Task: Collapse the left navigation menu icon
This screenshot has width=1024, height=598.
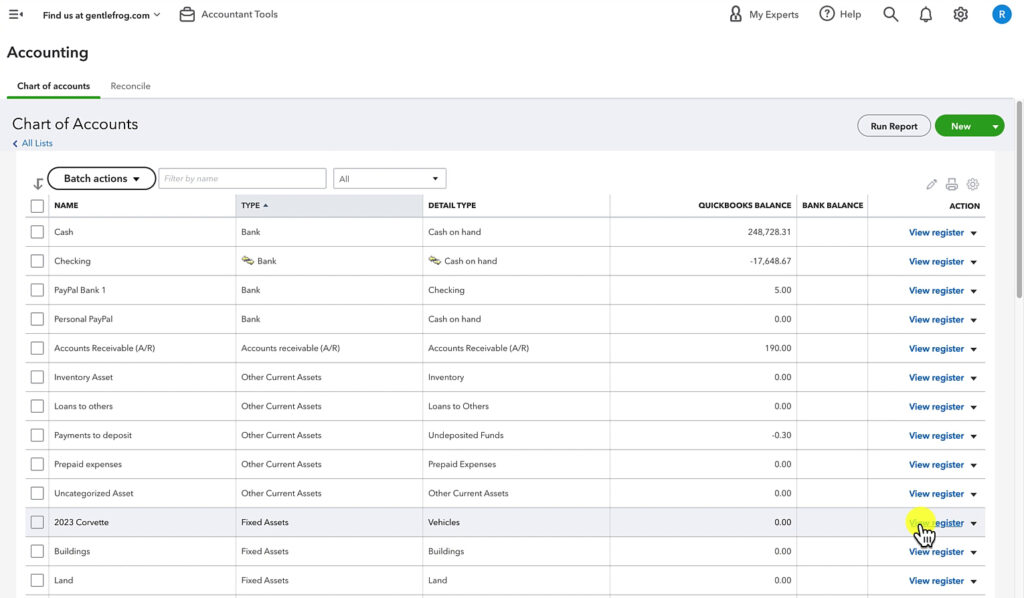Action: point(14,14)
